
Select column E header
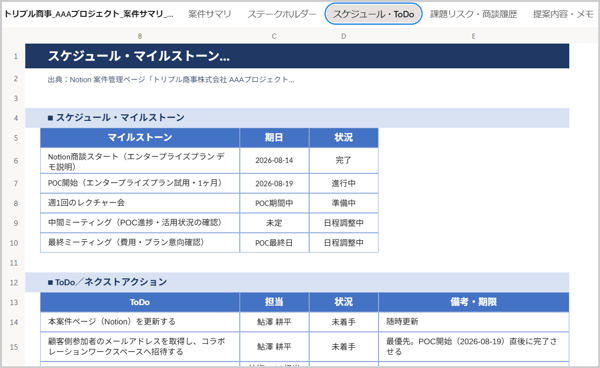click(x=473, y=36)
